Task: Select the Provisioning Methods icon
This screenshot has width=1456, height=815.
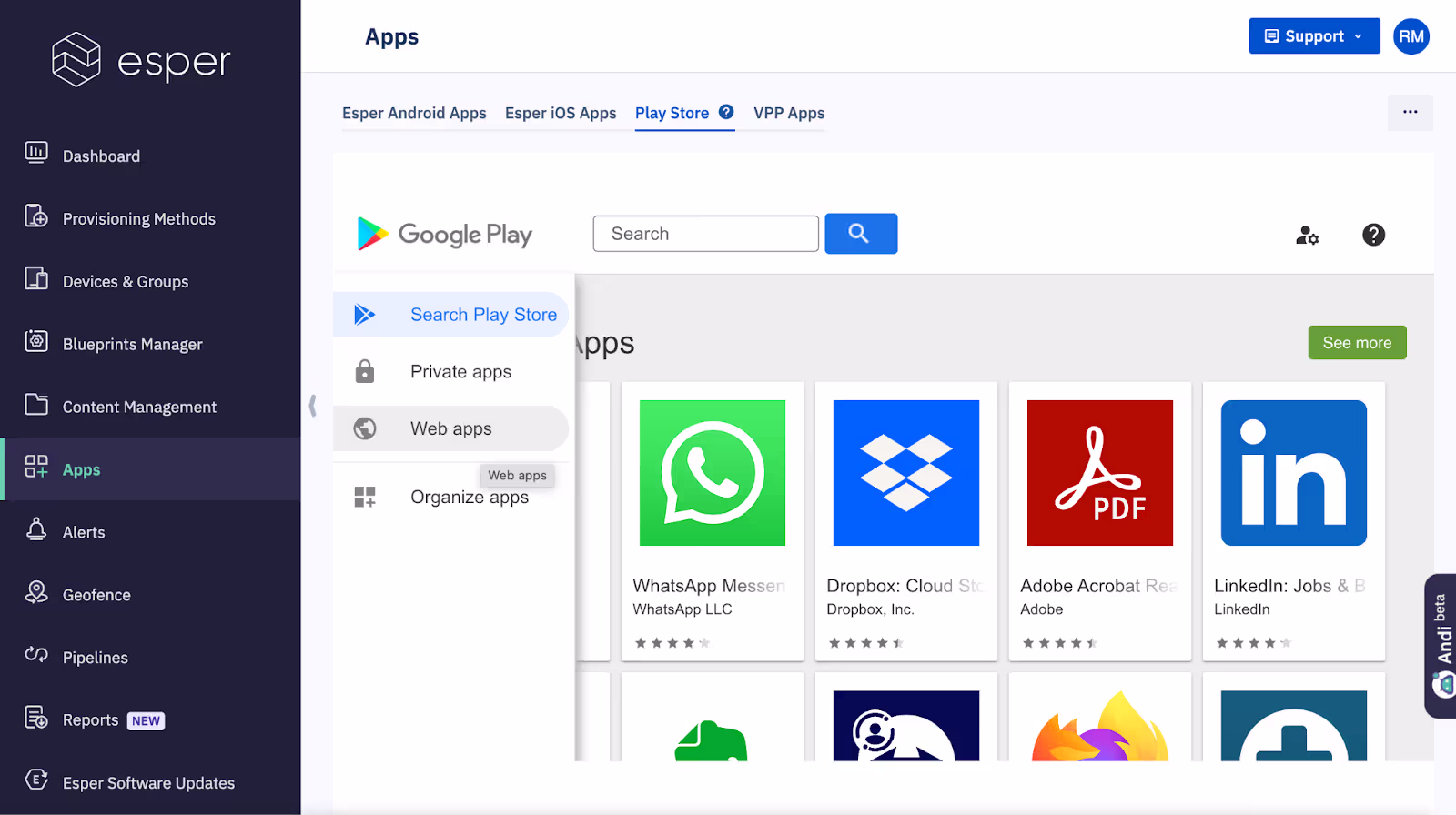Action: [x=36, y=216]
